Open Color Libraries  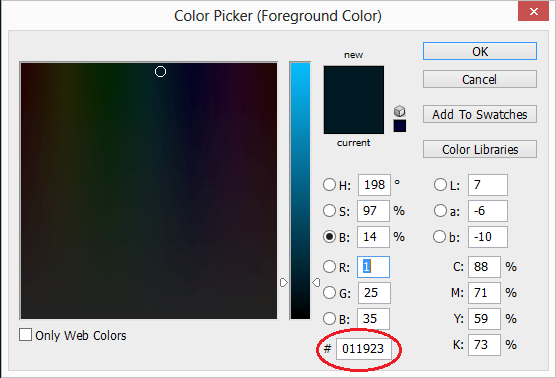(x=480, y=149)
